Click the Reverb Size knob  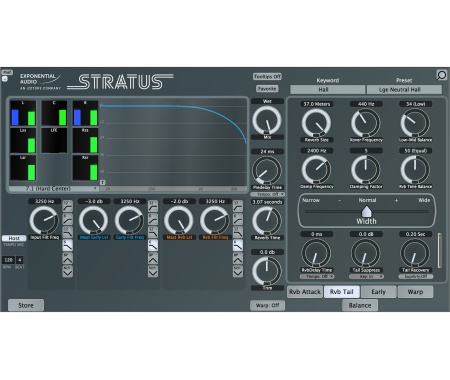click(316, 123)
